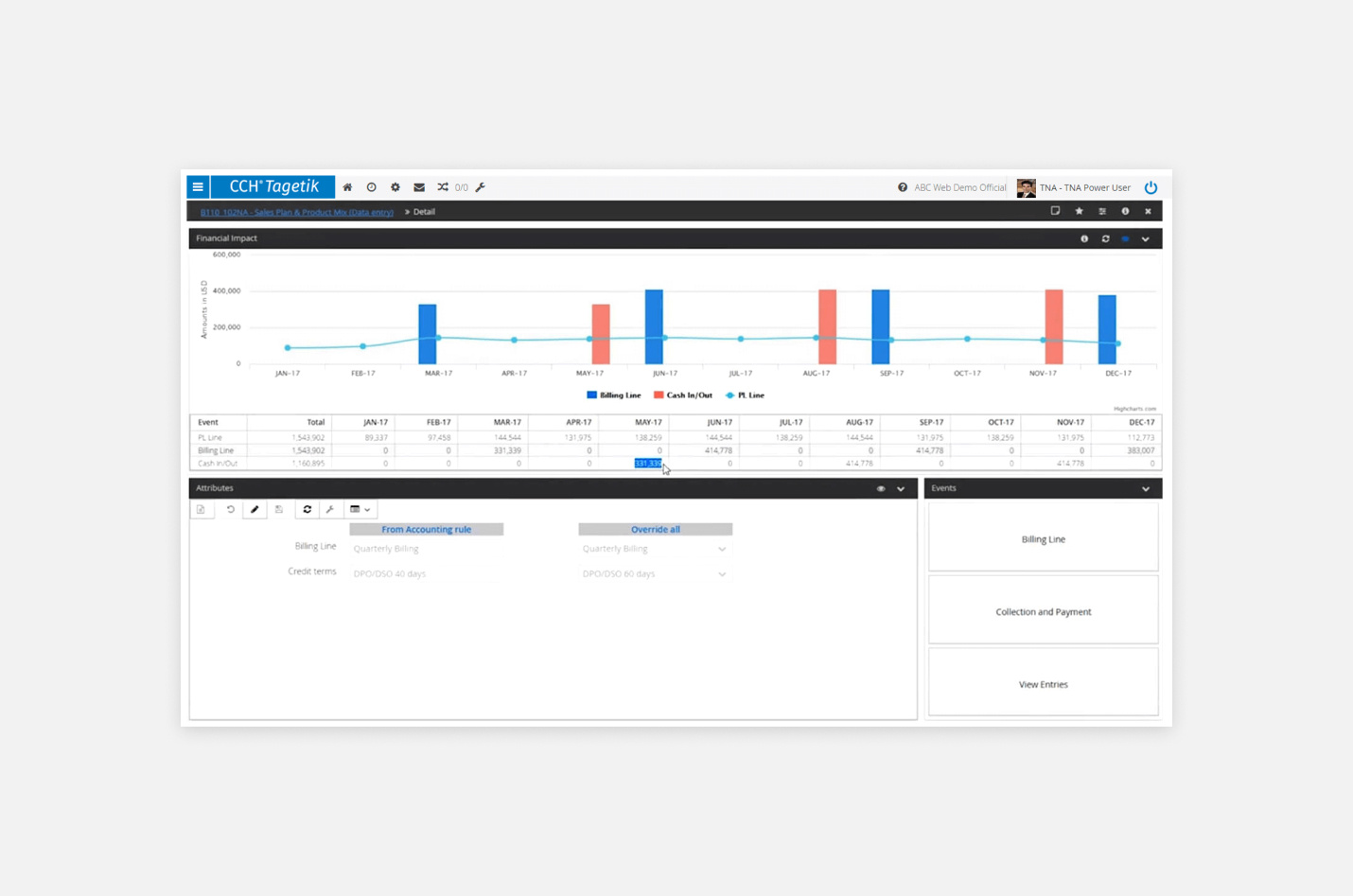Open the CCH Tagetik home icon
This screenshot has height=896, width=1353.
(347, 187)
